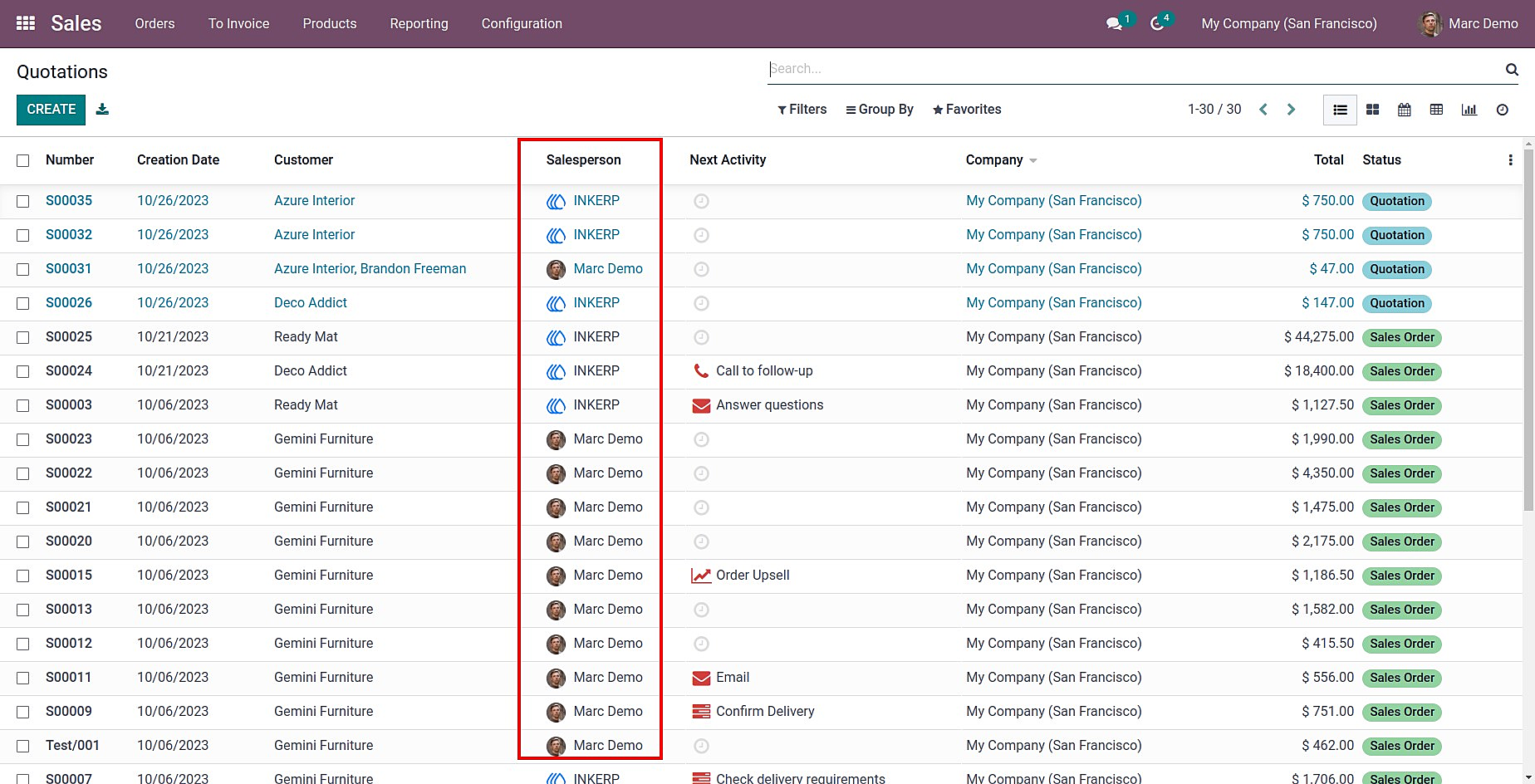1535x784 pixels.
Task: Switch to graph view
Action: click(1469, 110)
